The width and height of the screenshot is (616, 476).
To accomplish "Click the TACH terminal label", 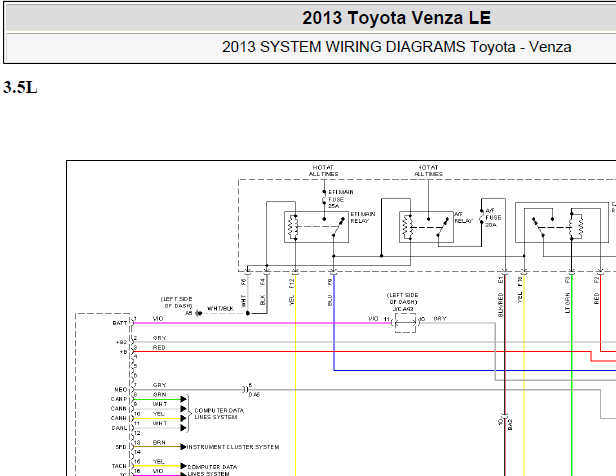I will (119, 466).
